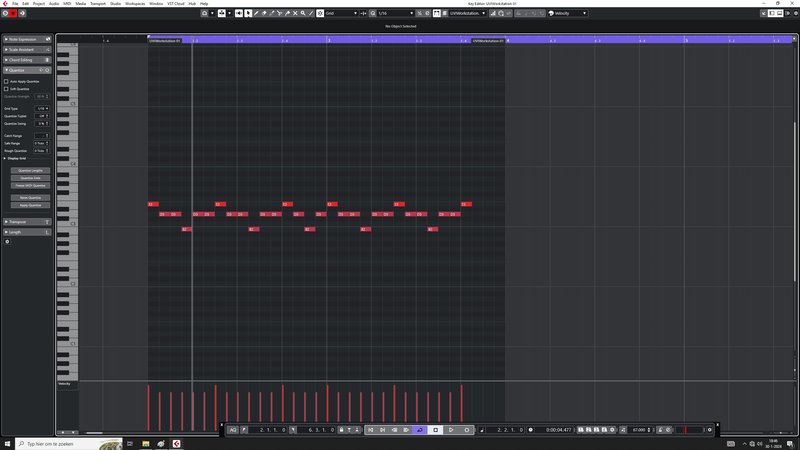Select the Split scissors tool
The width and height of the screenshot is (800, 450).
(x=279, y=13)
